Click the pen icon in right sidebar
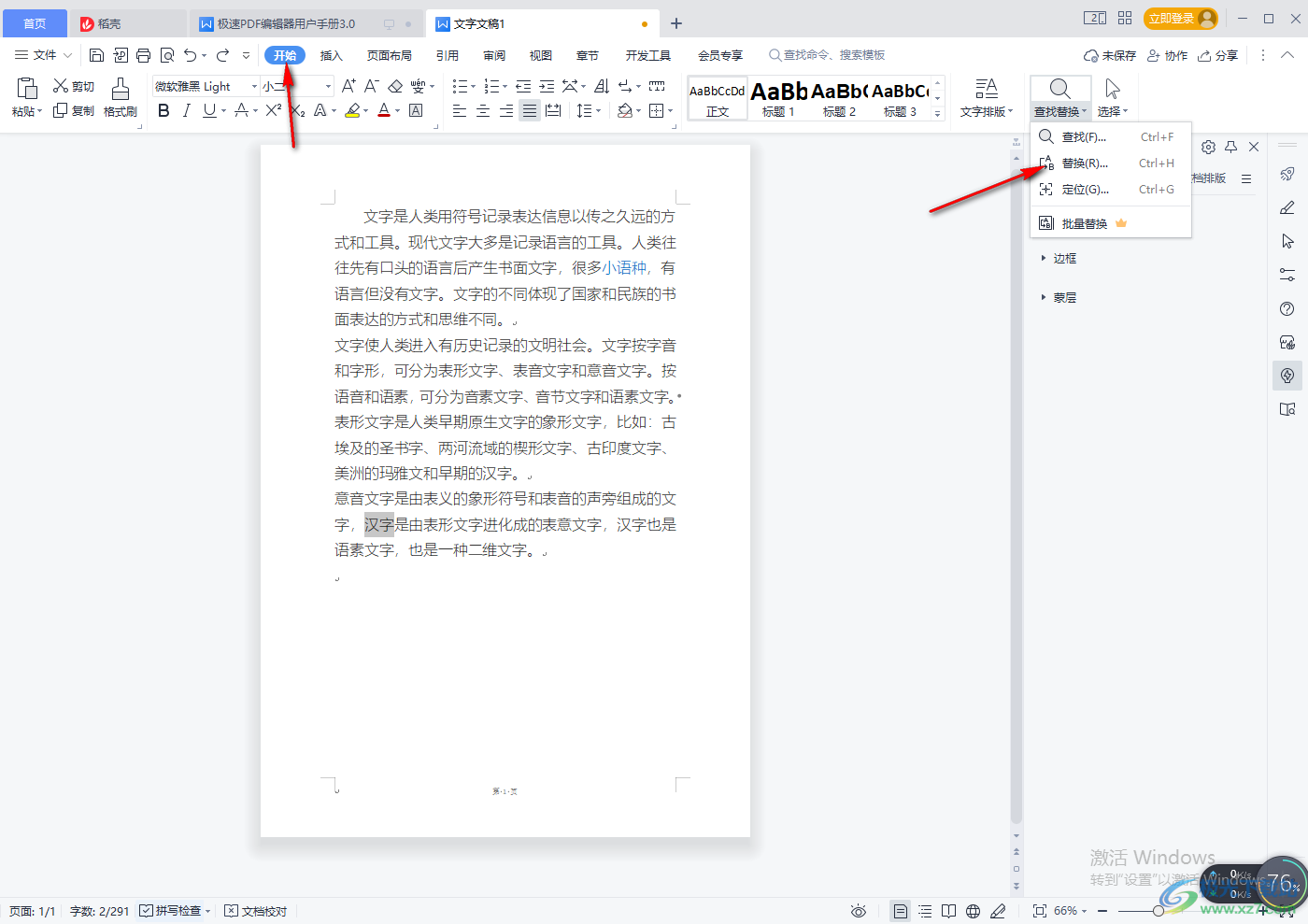This screenshot has height=924, width=1308. 1287,207
